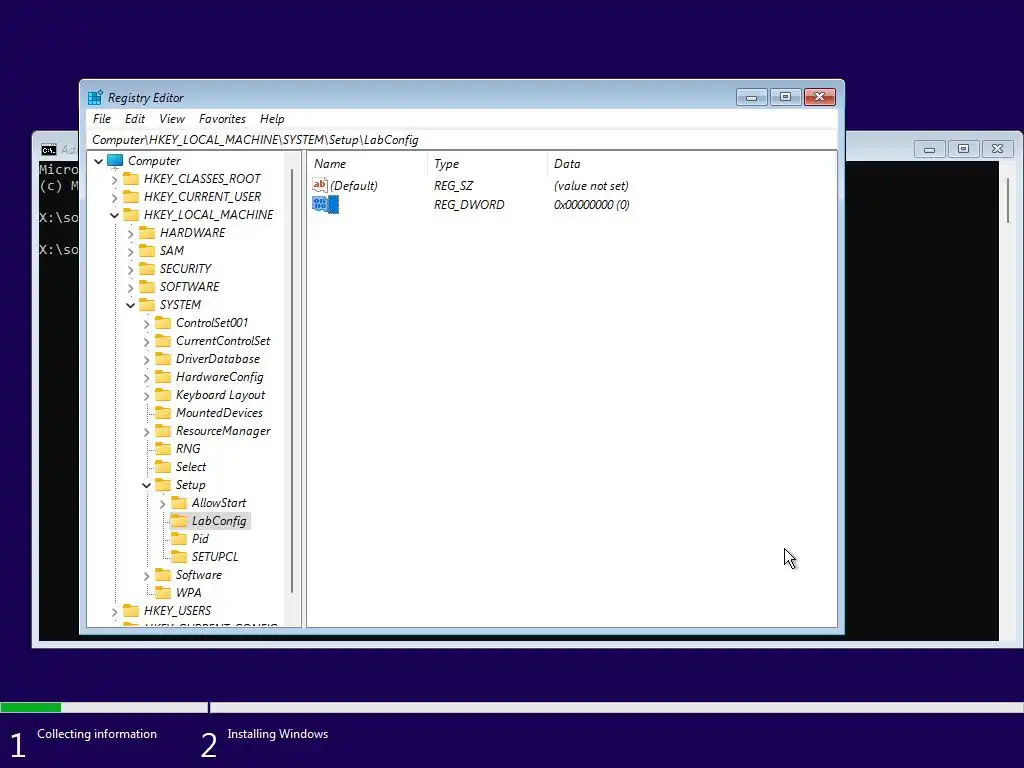
Task: Click the REG_DWORD type cell
Action: click(x=469, y=204)
